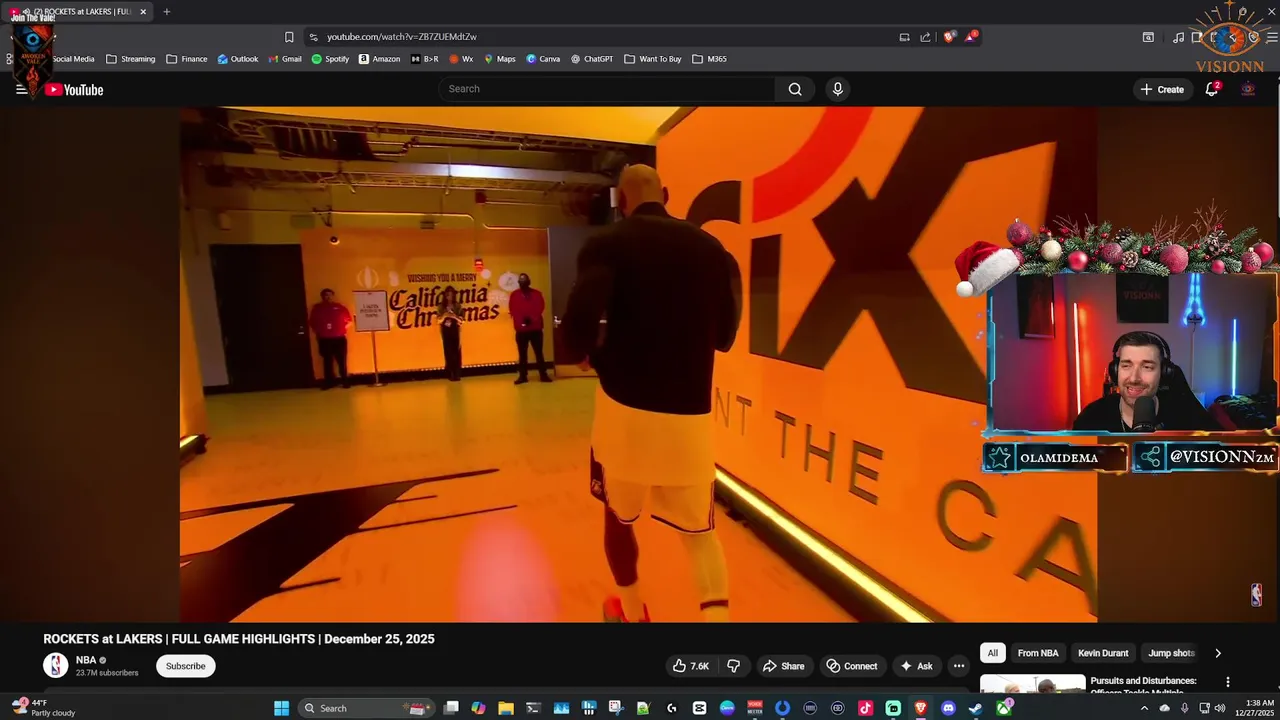This screenshot has height=720, width=1280.
Task: Select the All filter chip
Action: coord(993,653)
